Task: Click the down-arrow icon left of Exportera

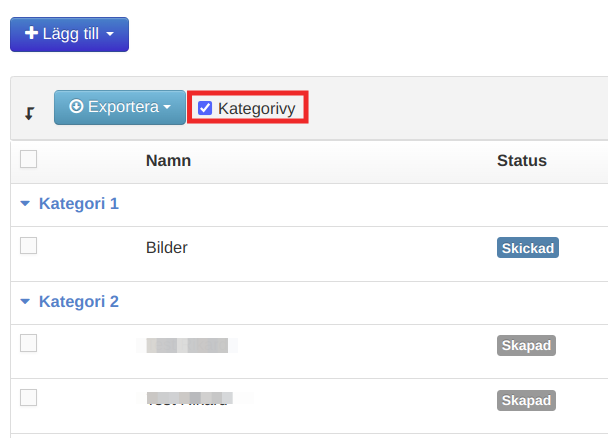Action: point(29,112)
